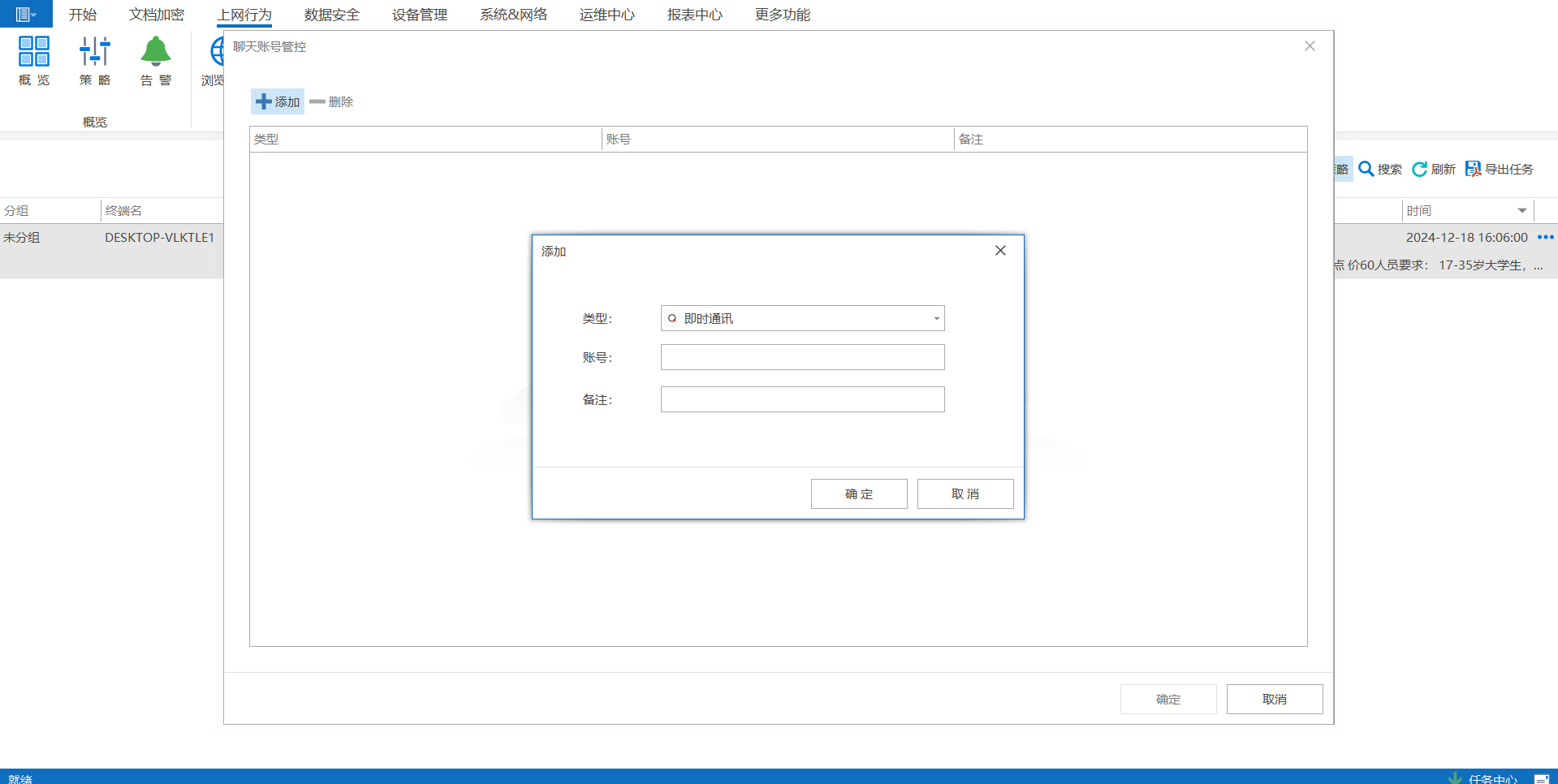Open the 报表中心 tab
This screenshot has height=784, width=1558.
(695, 15)
